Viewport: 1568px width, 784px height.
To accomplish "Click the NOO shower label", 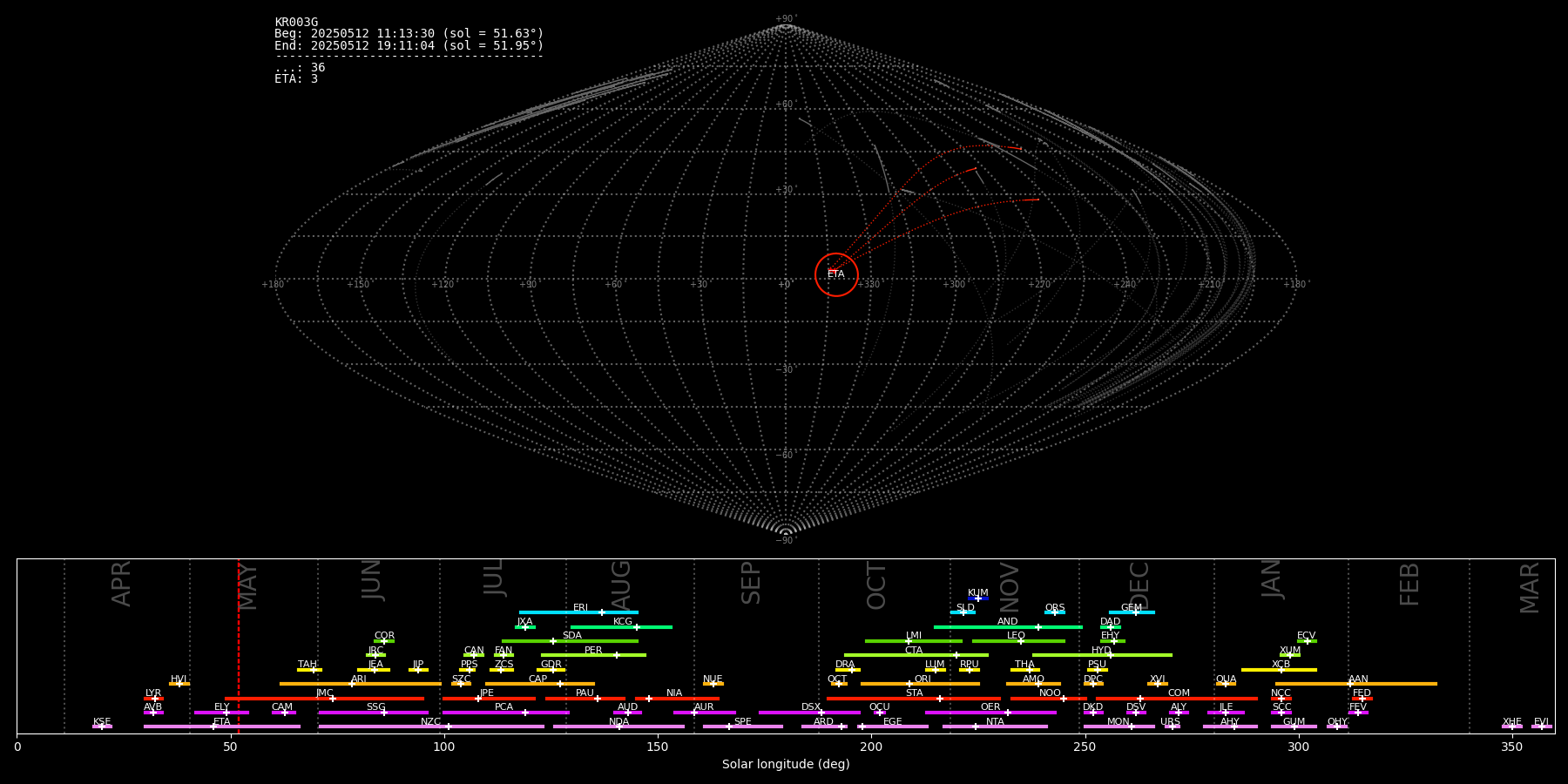I will point(1051,693).
